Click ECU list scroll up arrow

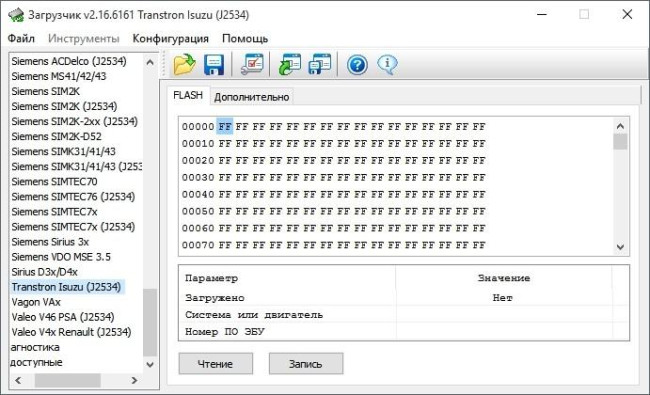[150, 62]
